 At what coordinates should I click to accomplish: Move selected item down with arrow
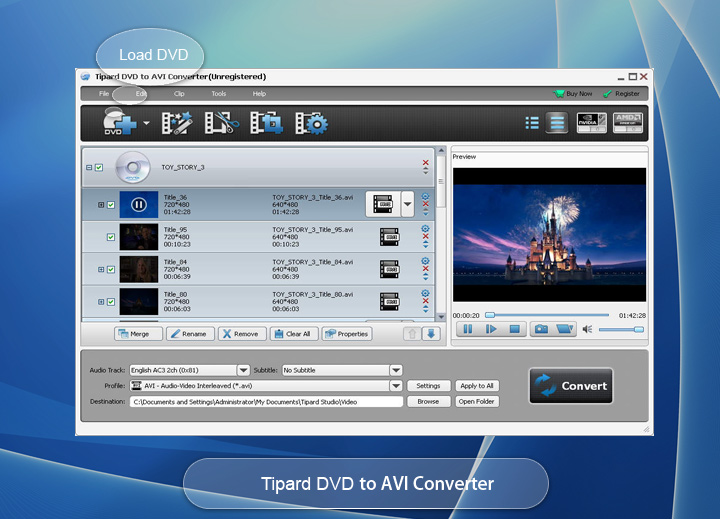[431, 334]
